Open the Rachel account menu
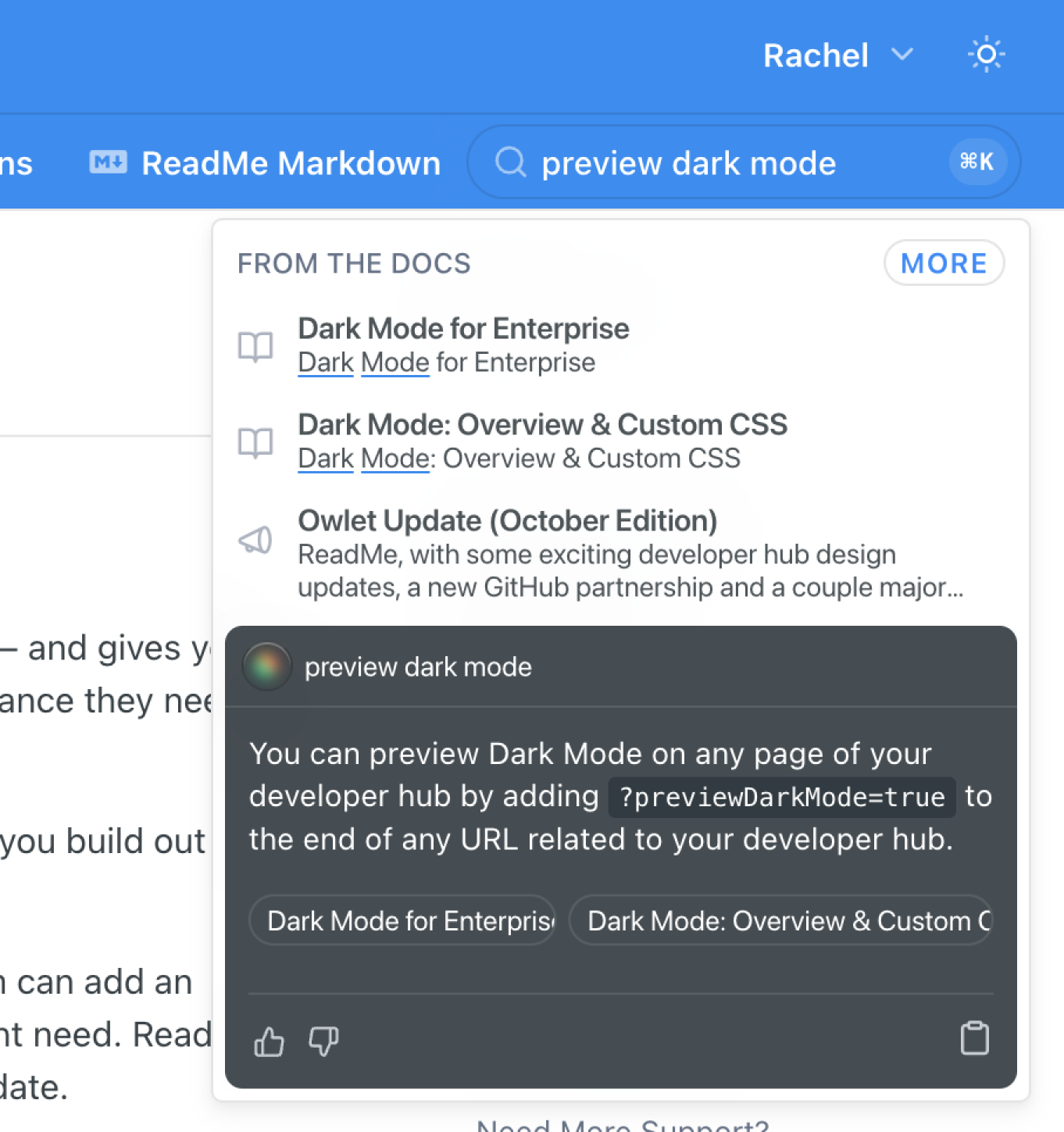1064x1132 pixels. pyautogui.click(x=838, y=55)
